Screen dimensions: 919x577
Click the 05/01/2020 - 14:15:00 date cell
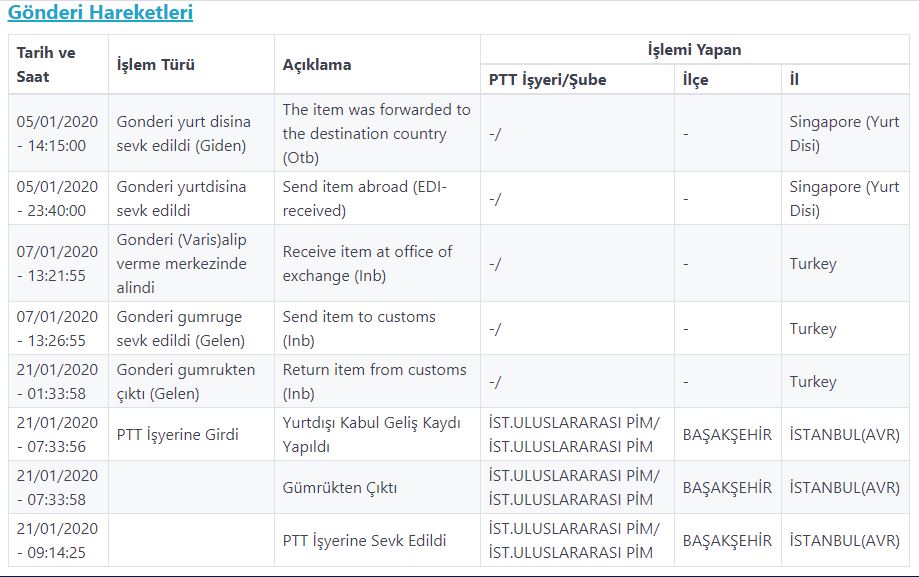click(x=58, y=133)
